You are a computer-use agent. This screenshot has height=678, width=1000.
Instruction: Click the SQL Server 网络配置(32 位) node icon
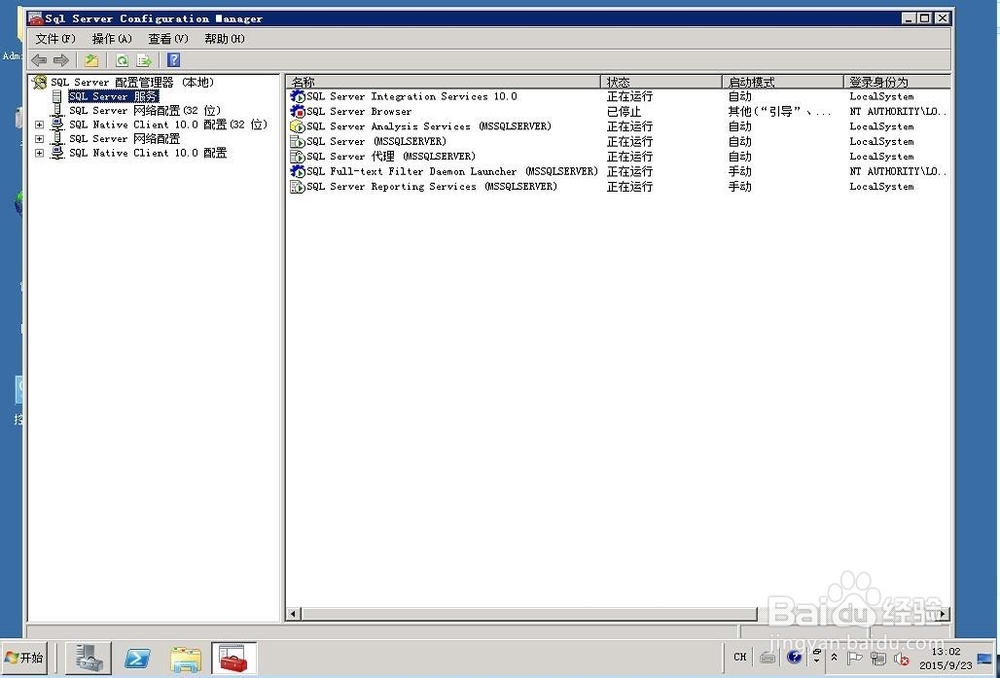tap(57, 111)
